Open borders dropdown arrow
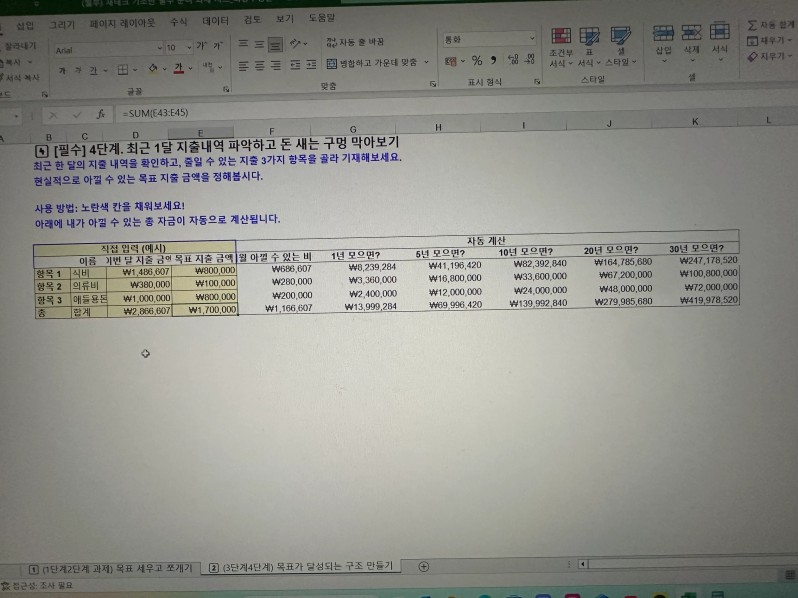The width and height of the screenshot is (798, 598). (x=135, y=70)
